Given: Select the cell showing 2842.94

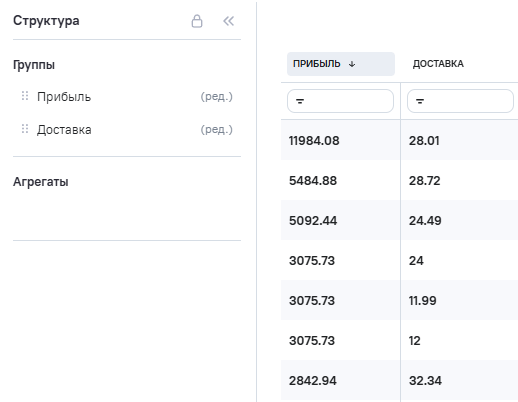Looking at the screenshot, I should tap(313, 381).
